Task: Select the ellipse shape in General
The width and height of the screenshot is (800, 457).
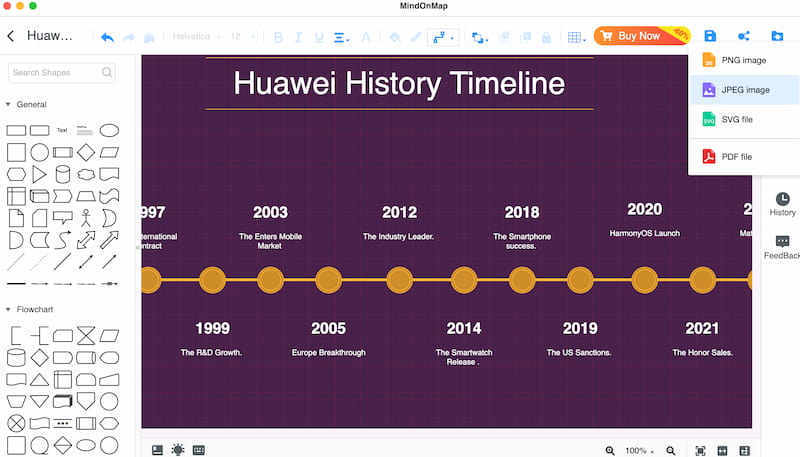Action: tap(109, 131)
